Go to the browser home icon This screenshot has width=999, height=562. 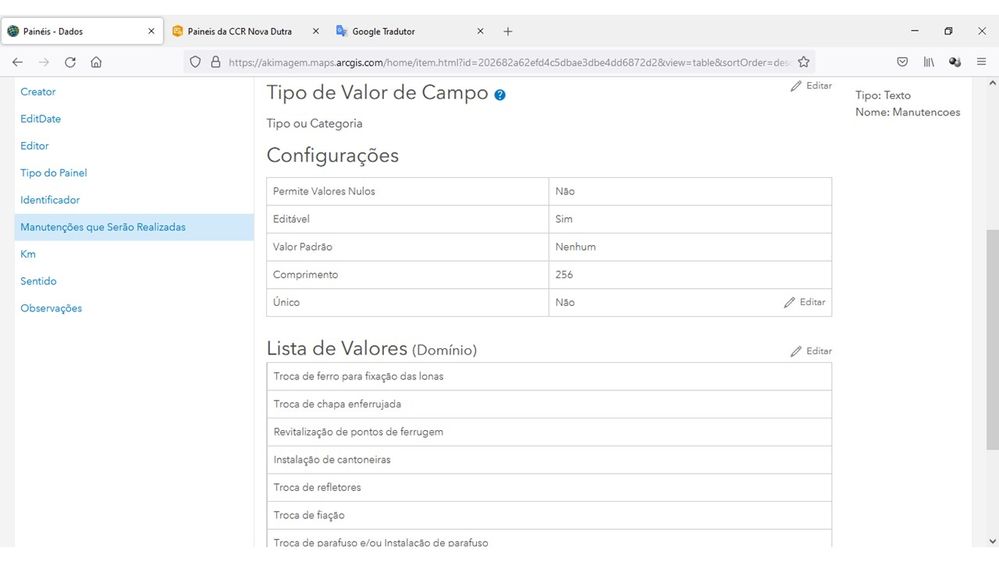(96, 62)
